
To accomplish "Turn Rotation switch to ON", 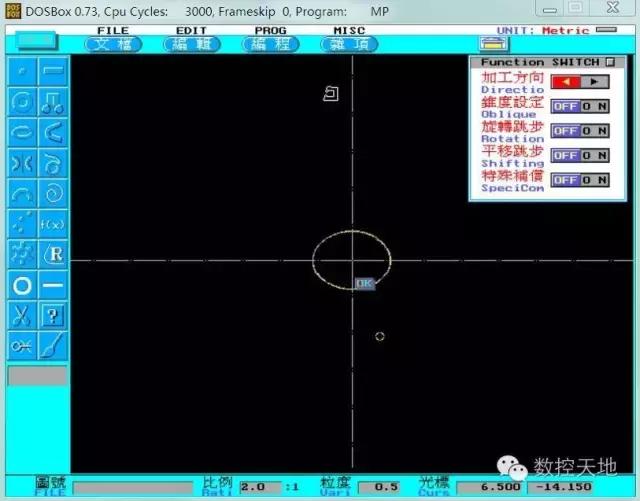I will tap(595, 131).
